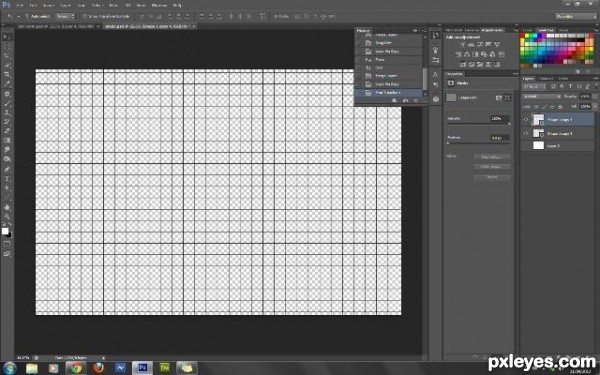Enable Show Transform Controls checkbox

85,16
